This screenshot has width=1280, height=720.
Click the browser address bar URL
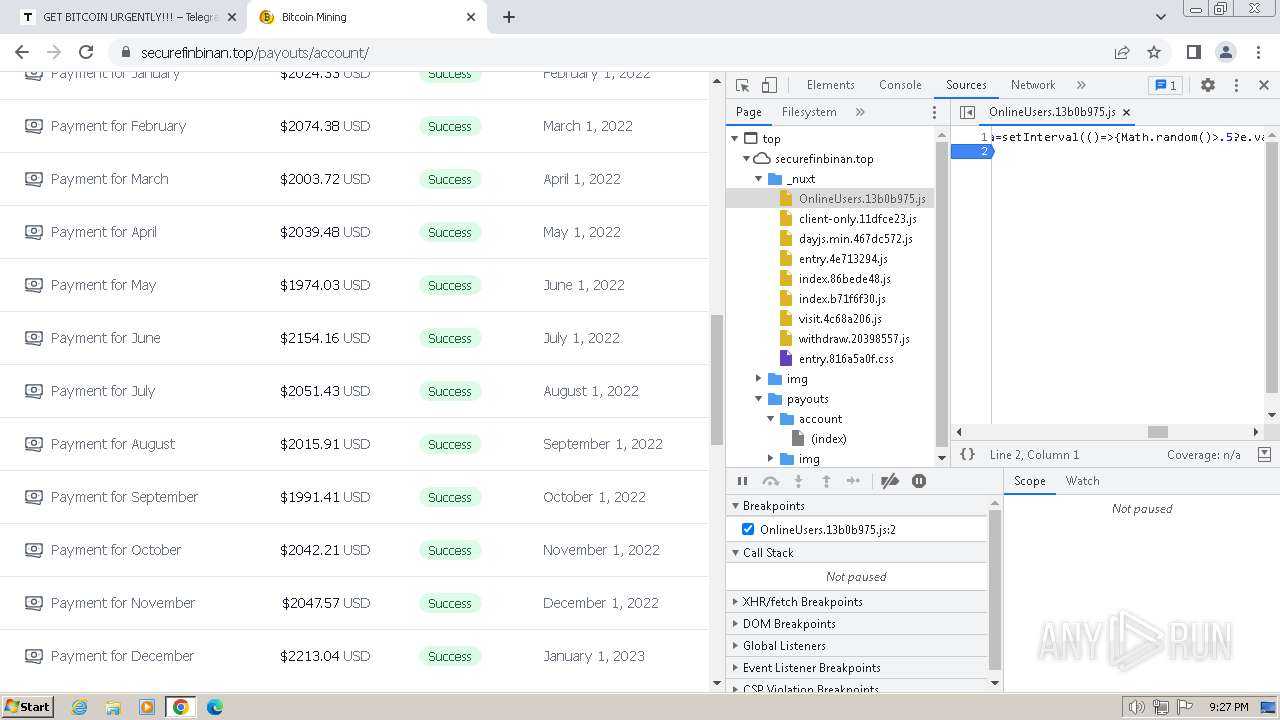click(255, 53)
